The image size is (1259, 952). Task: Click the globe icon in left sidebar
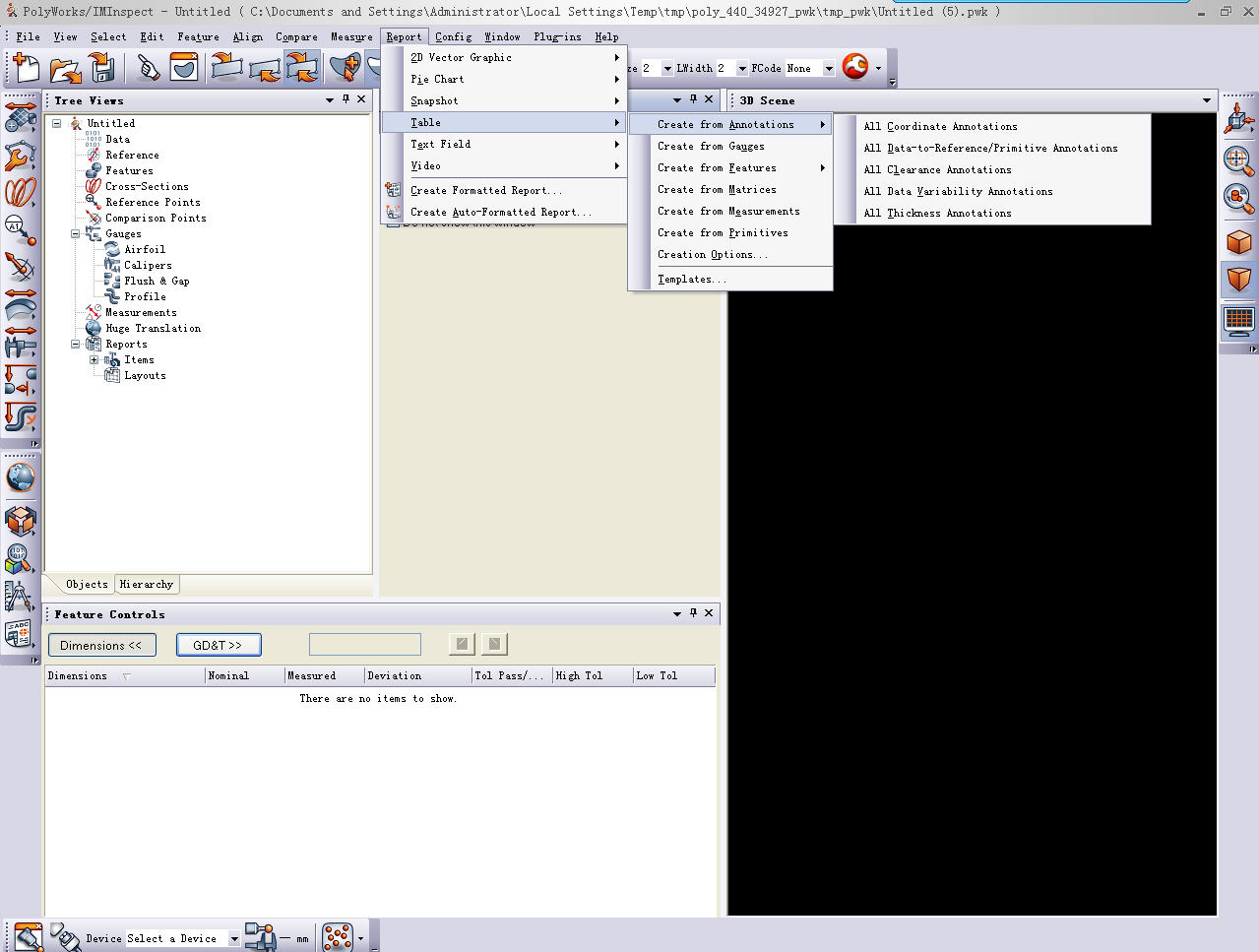[x=20, y=478]
